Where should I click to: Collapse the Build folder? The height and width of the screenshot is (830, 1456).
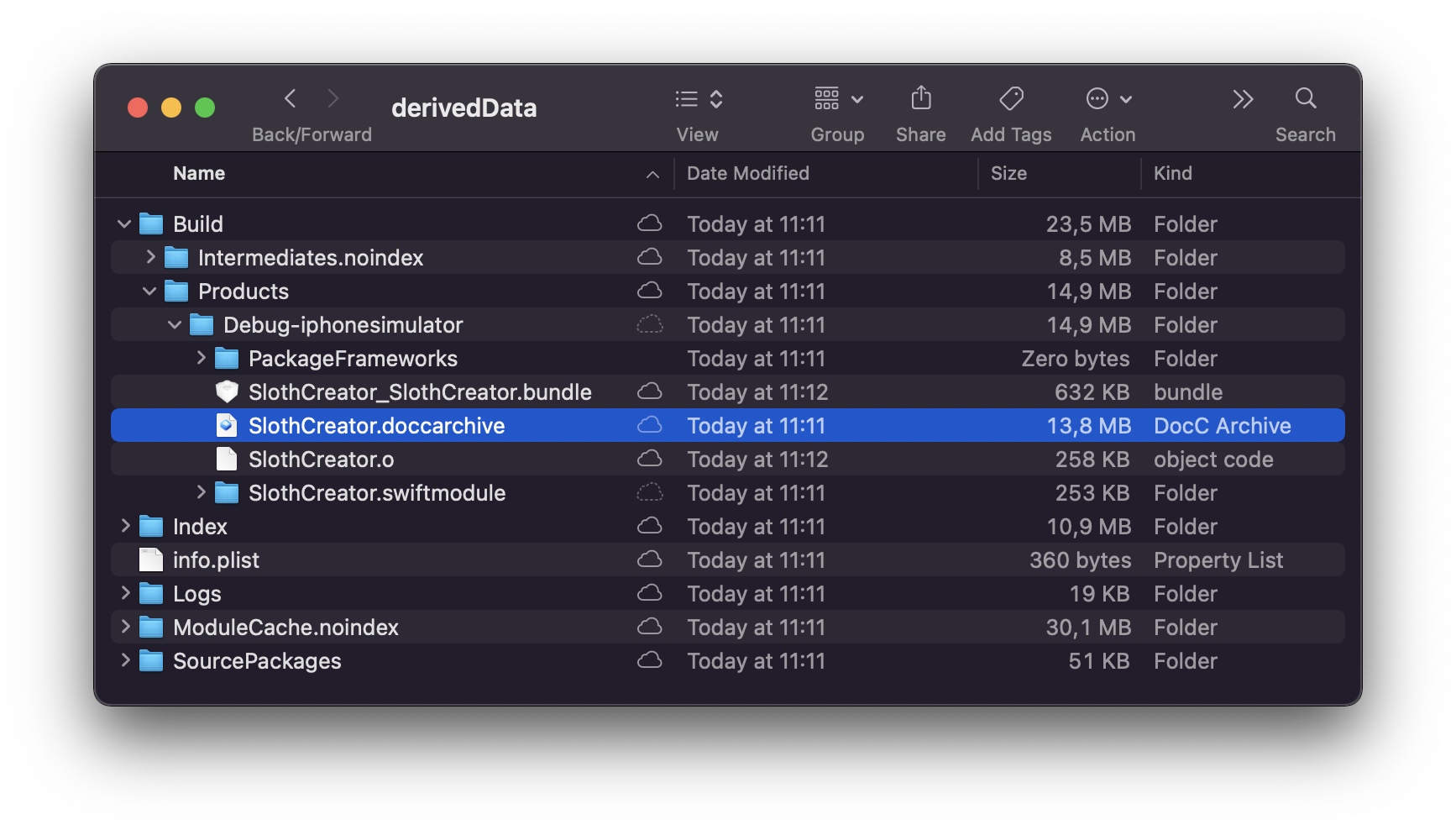[124, 224]
